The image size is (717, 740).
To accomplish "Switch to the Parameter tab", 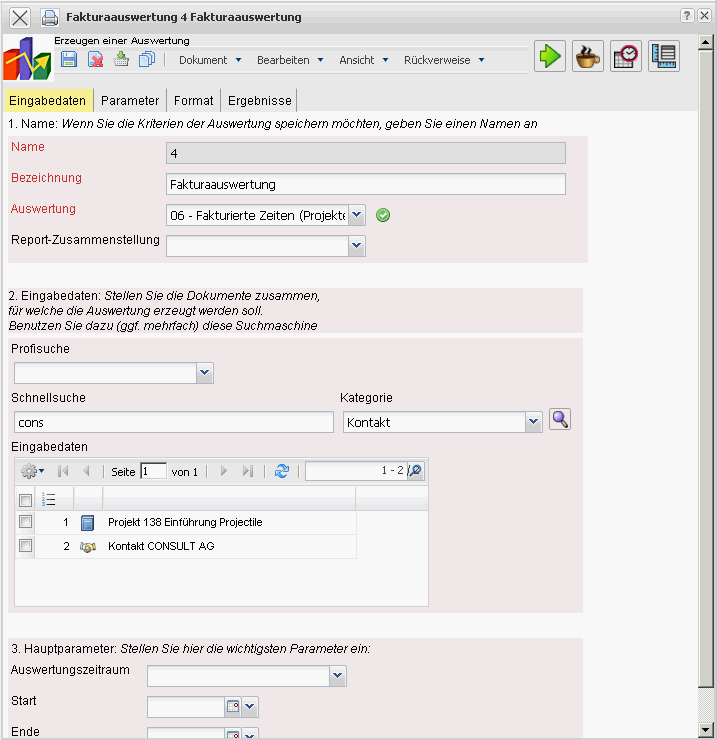I will coord(130,101).
